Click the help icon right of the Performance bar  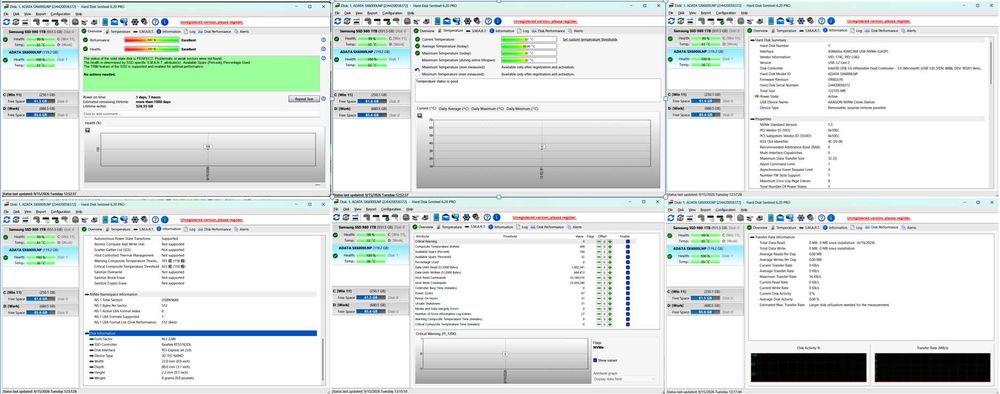[x=323, y=40]
